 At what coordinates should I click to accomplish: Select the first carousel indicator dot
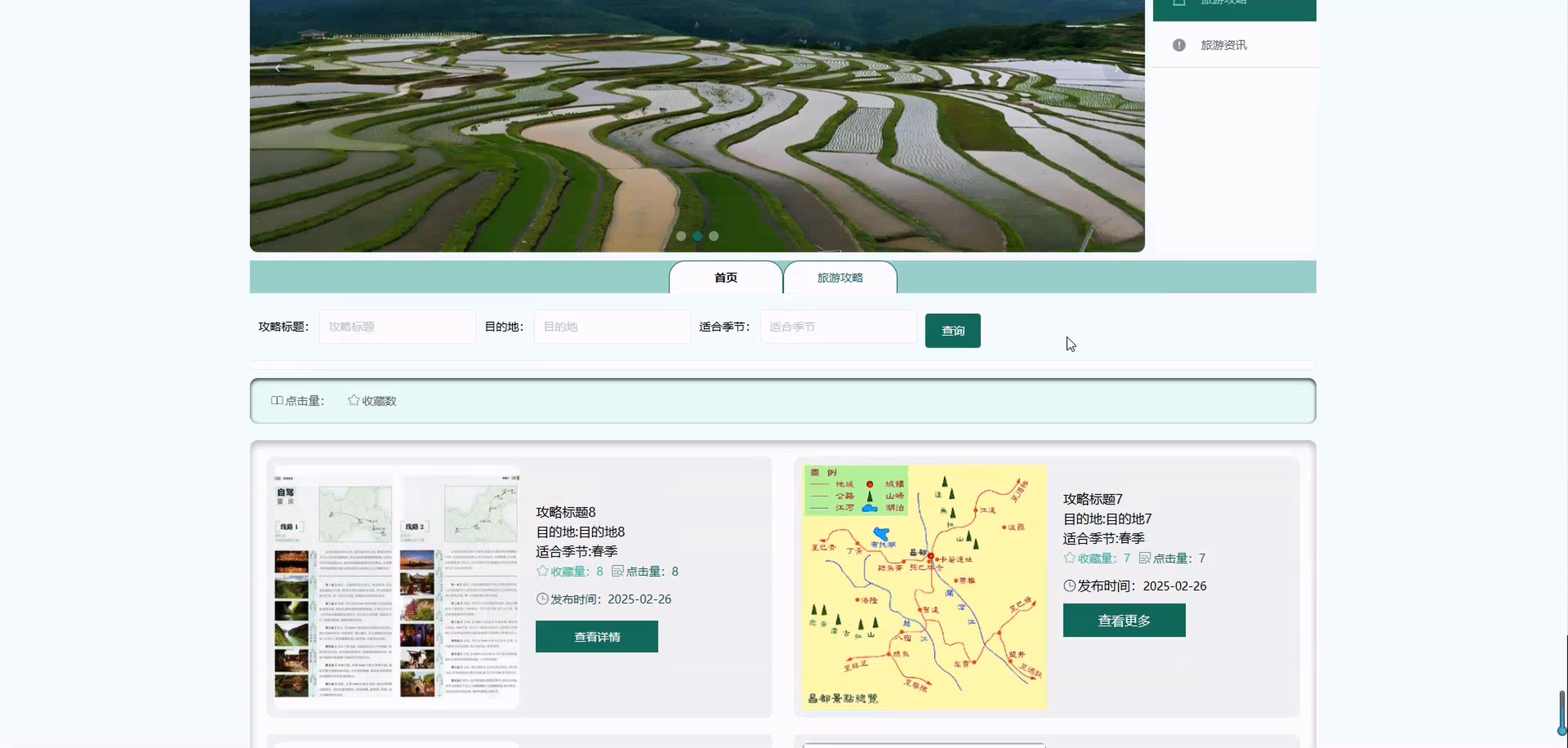[x=681, y=236]
